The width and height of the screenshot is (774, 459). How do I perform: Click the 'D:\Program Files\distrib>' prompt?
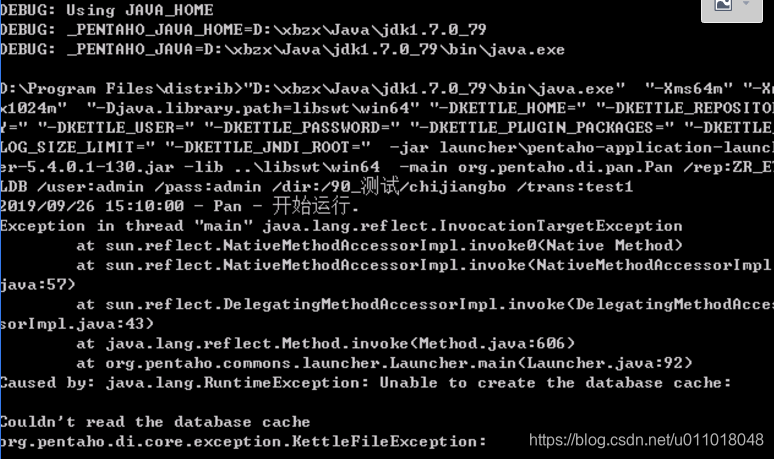122,89
